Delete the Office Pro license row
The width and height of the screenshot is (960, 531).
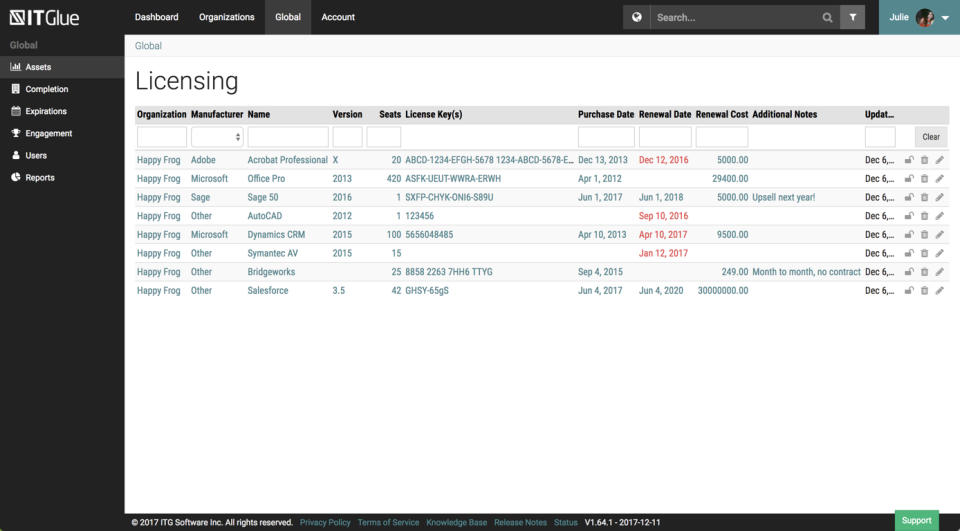click(x=924, y=179)
